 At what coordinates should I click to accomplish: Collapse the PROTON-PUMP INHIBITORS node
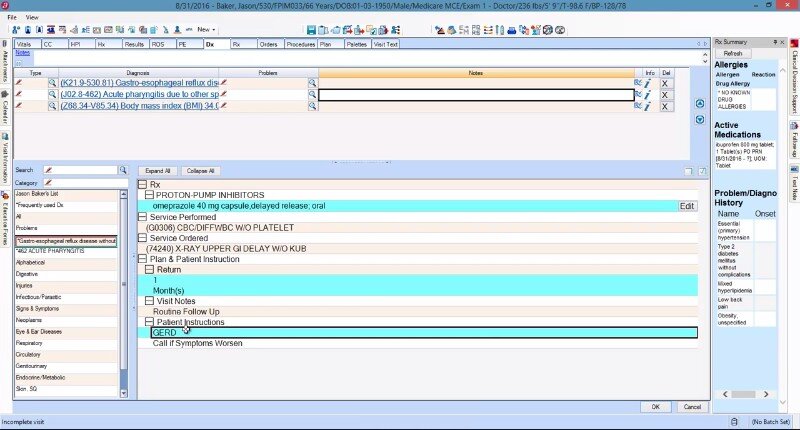coord(150,195)
